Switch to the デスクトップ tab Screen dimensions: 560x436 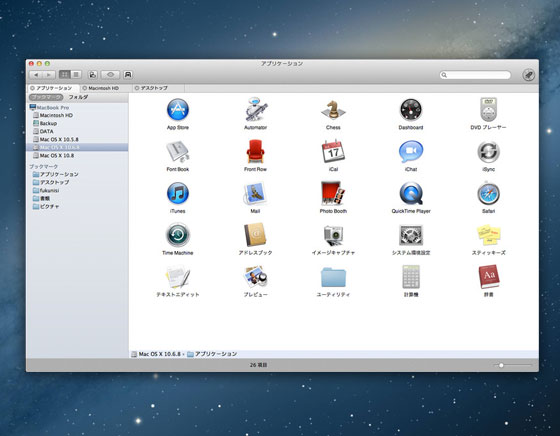[158, 88]
